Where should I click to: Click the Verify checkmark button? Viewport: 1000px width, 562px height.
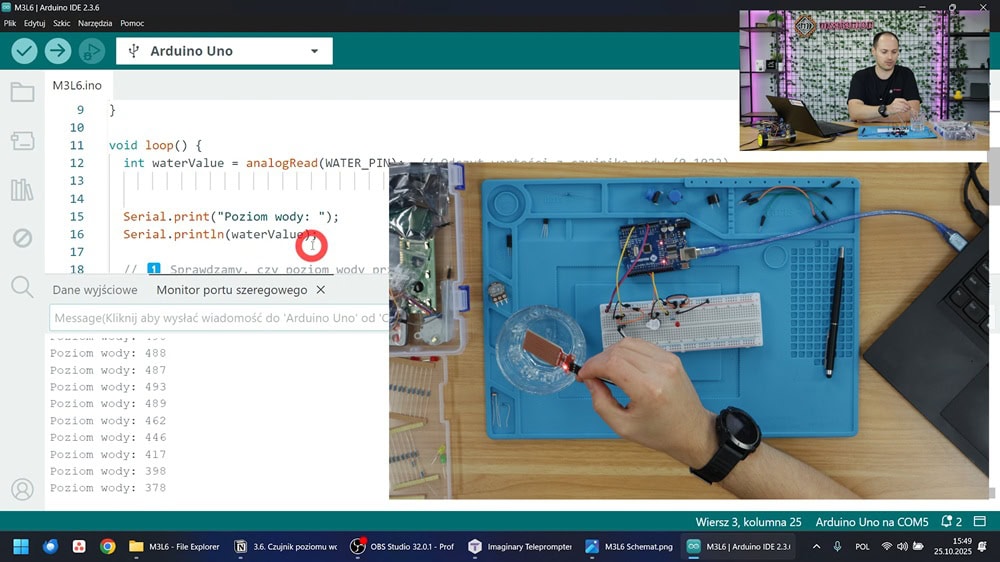coord(24,51)
